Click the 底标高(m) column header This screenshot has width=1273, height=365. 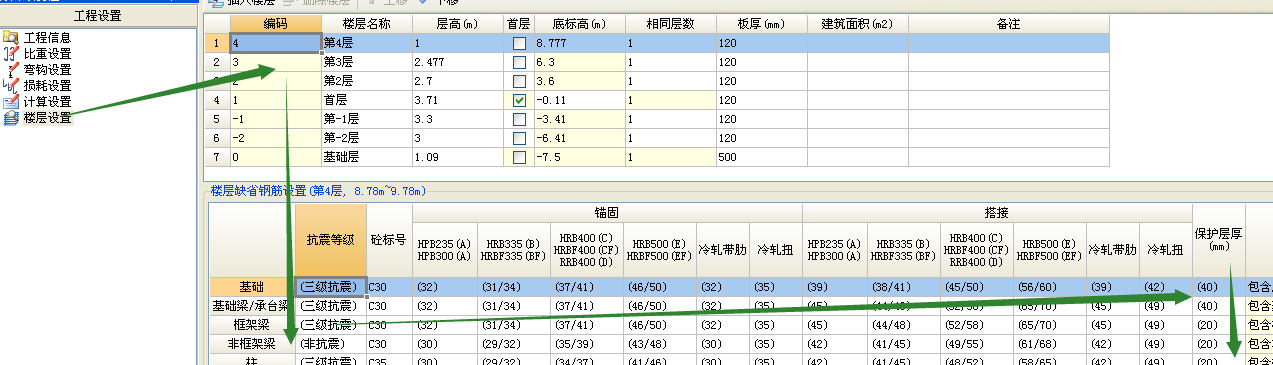tap(580, 23)
